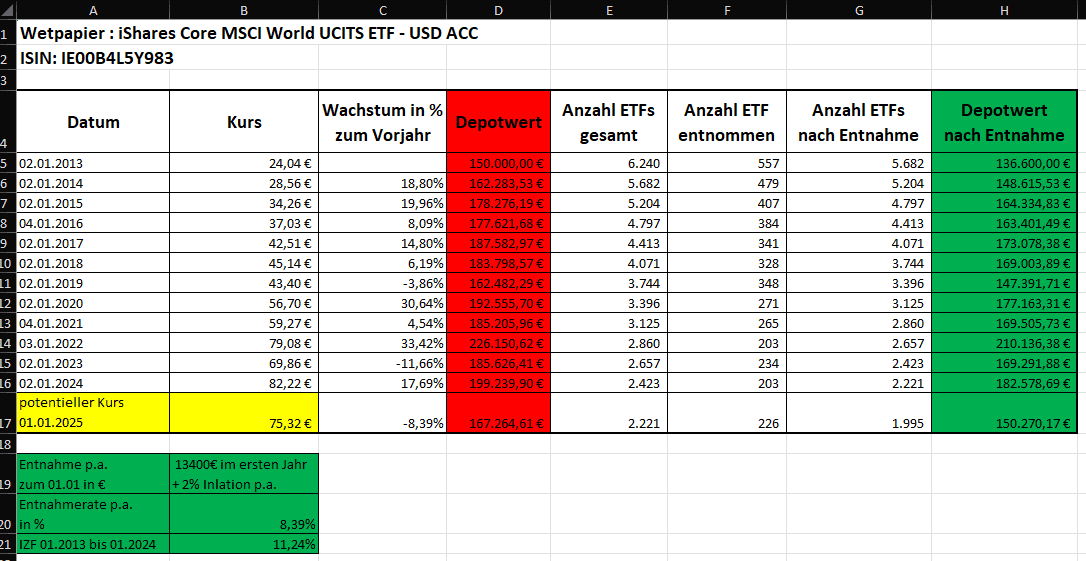1086x561 pixels.
Task: Select growth cell 30,64%
Action: (x=382, y=303)
